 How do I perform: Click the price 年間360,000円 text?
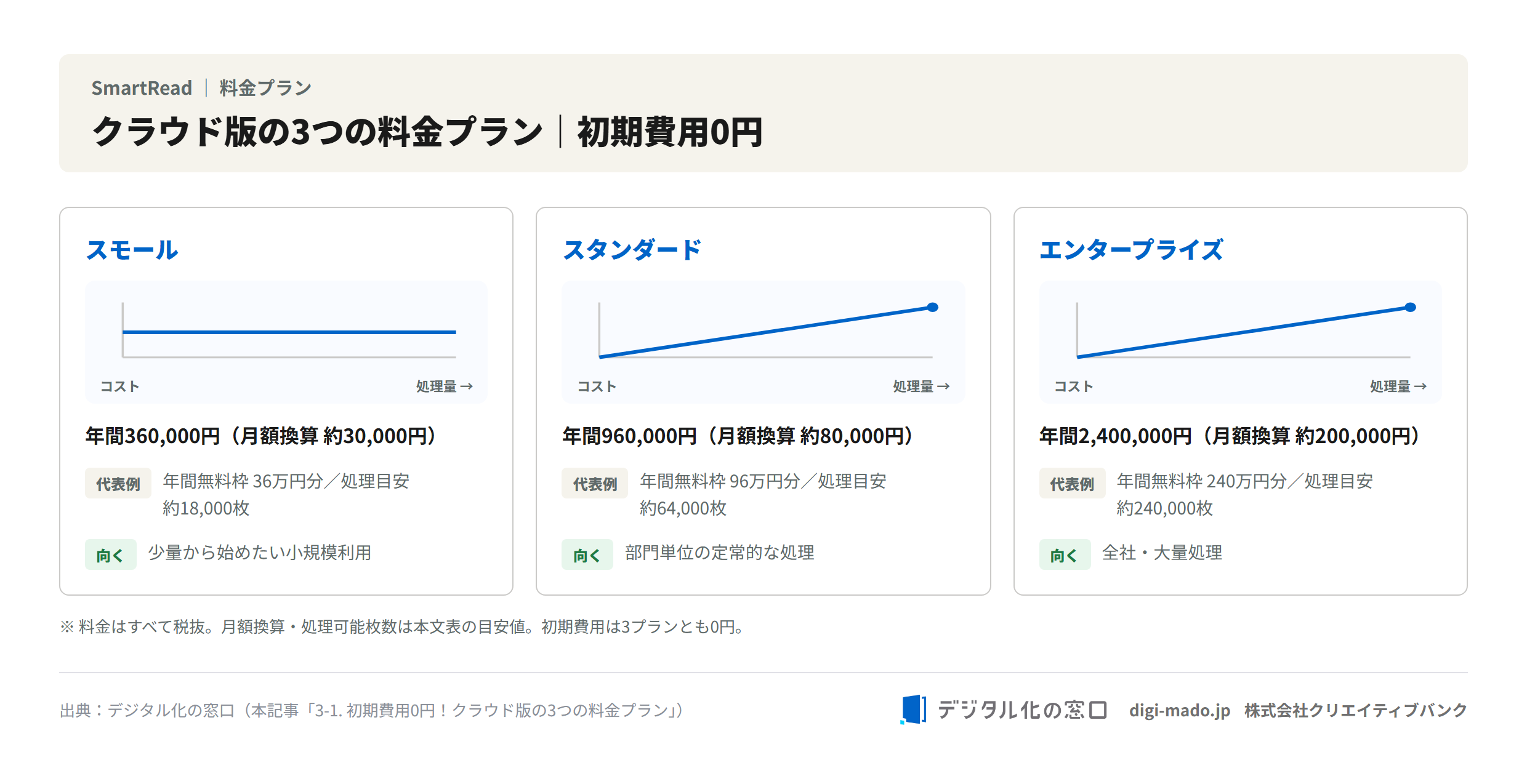tap(153, 436)
